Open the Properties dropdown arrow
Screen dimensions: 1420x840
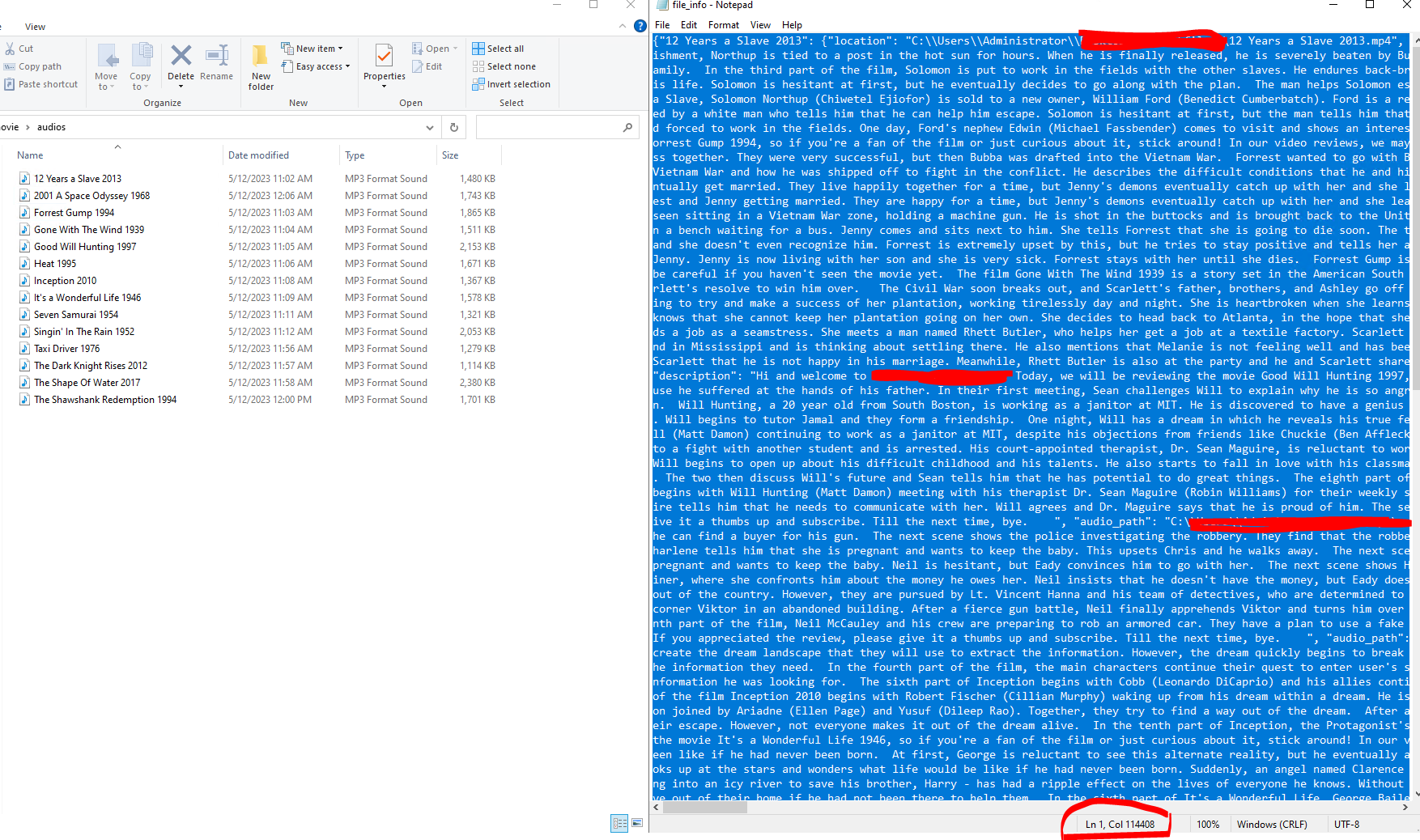pos(384,87)
